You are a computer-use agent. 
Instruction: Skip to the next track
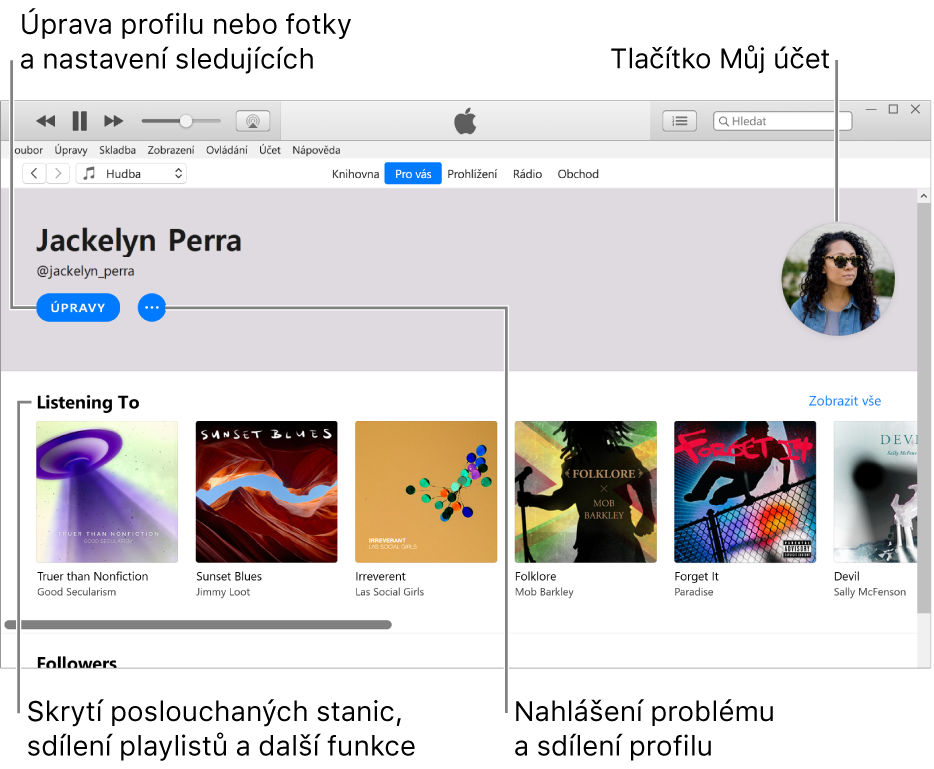[x=113, y=120]
